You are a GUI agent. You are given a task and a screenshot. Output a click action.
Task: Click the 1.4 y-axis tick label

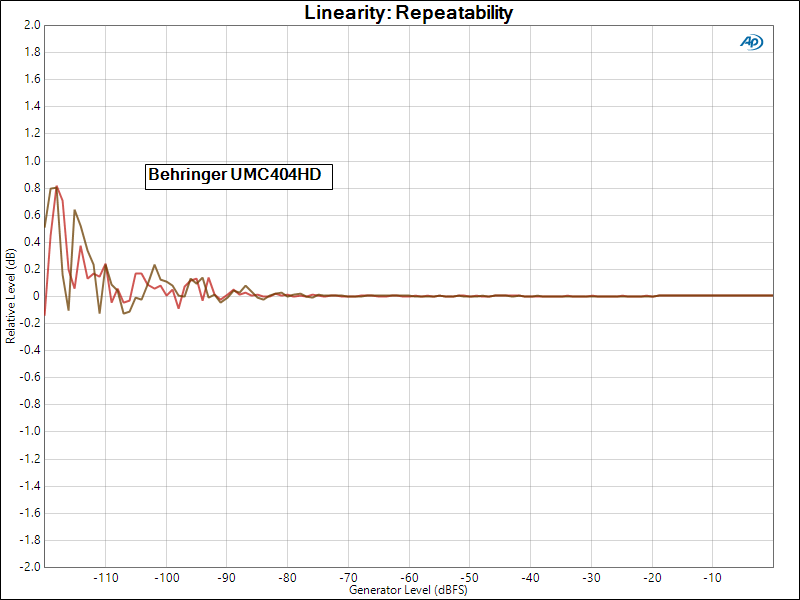pos(32,106)
